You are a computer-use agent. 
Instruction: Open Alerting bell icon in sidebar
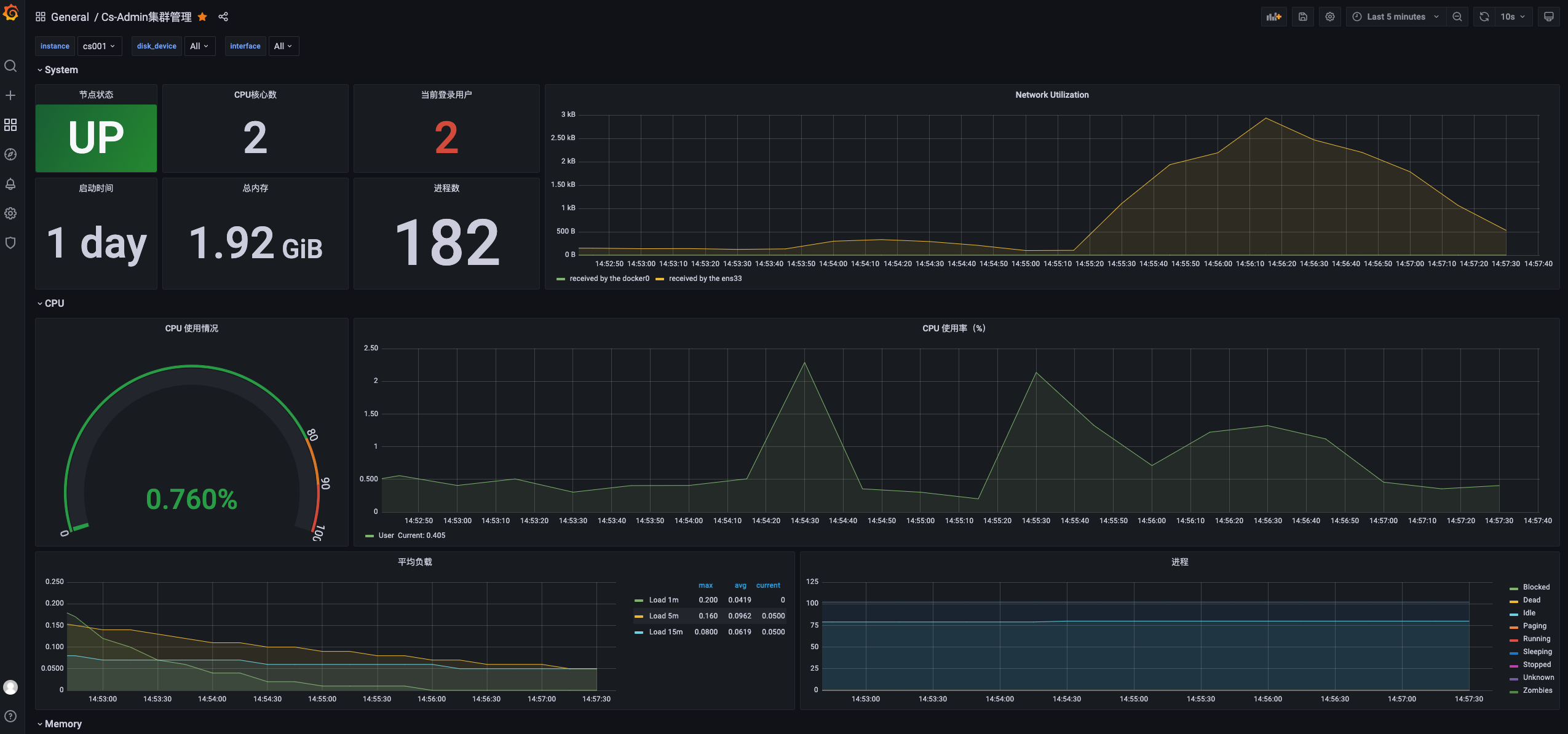click(x=10, y=184)
